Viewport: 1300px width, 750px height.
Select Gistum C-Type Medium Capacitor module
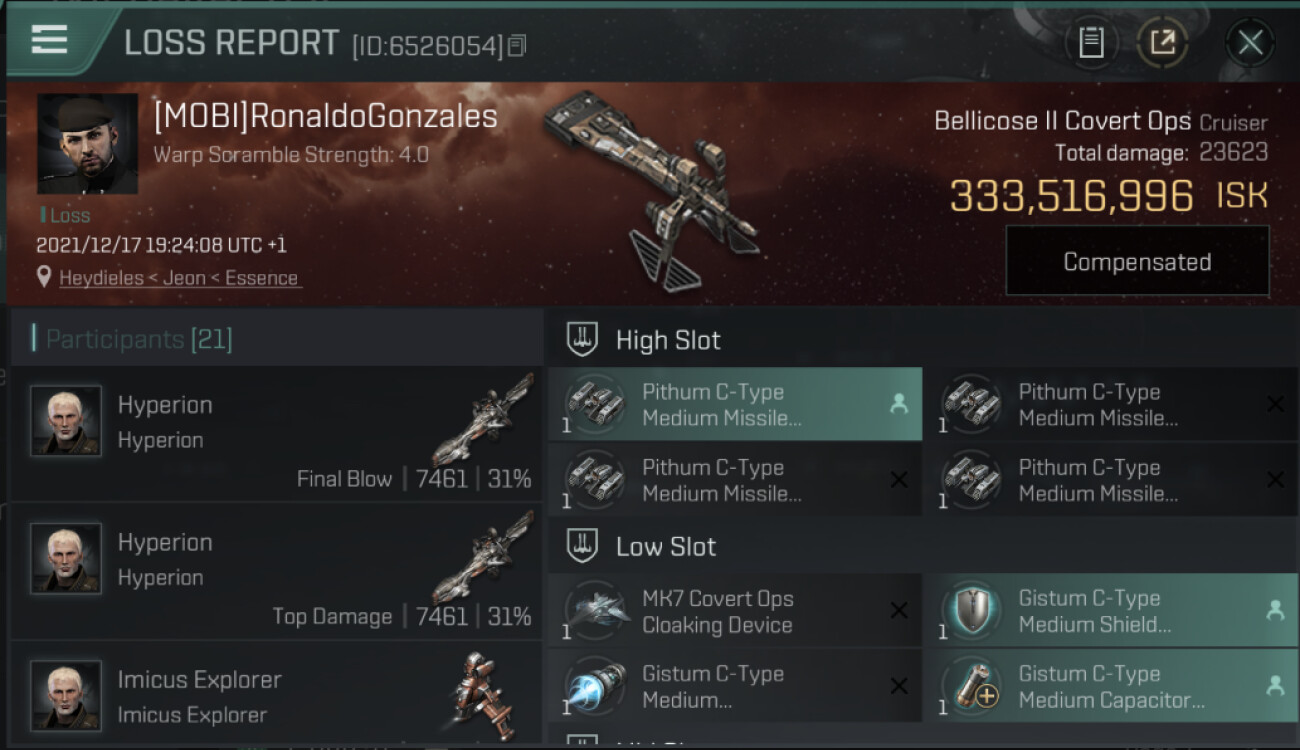[x=1111, y=686]
